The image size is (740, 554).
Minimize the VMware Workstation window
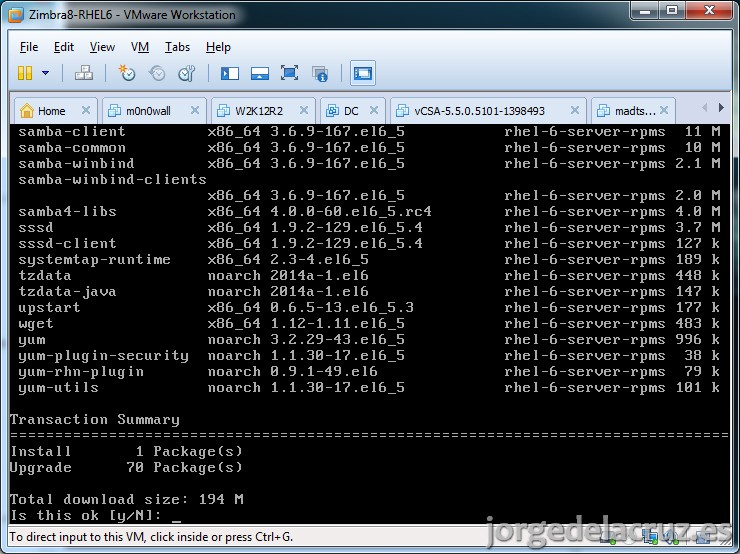pos(645,10)
